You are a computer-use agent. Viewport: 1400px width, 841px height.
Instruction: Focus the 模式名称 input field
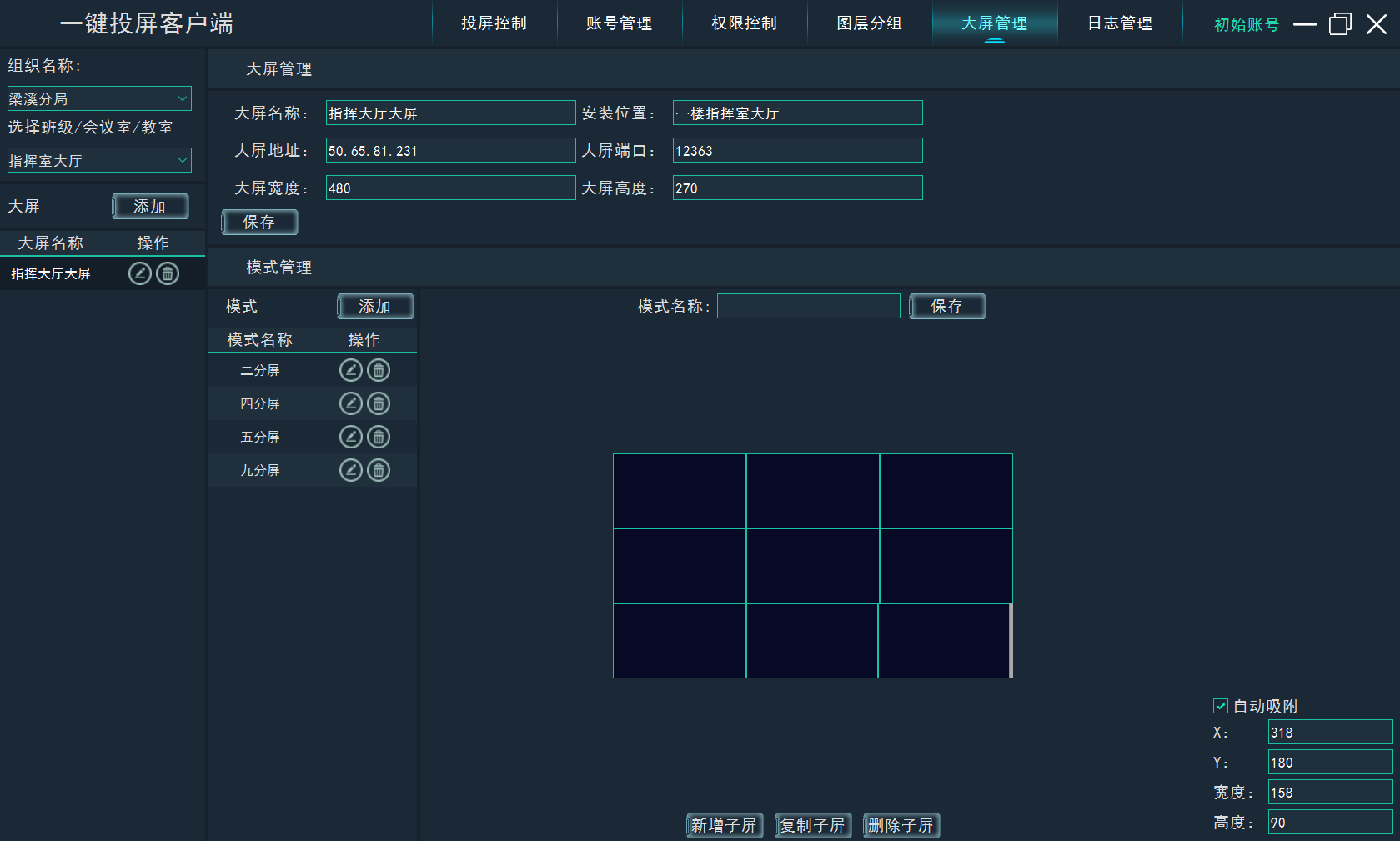tap(809, 306)
